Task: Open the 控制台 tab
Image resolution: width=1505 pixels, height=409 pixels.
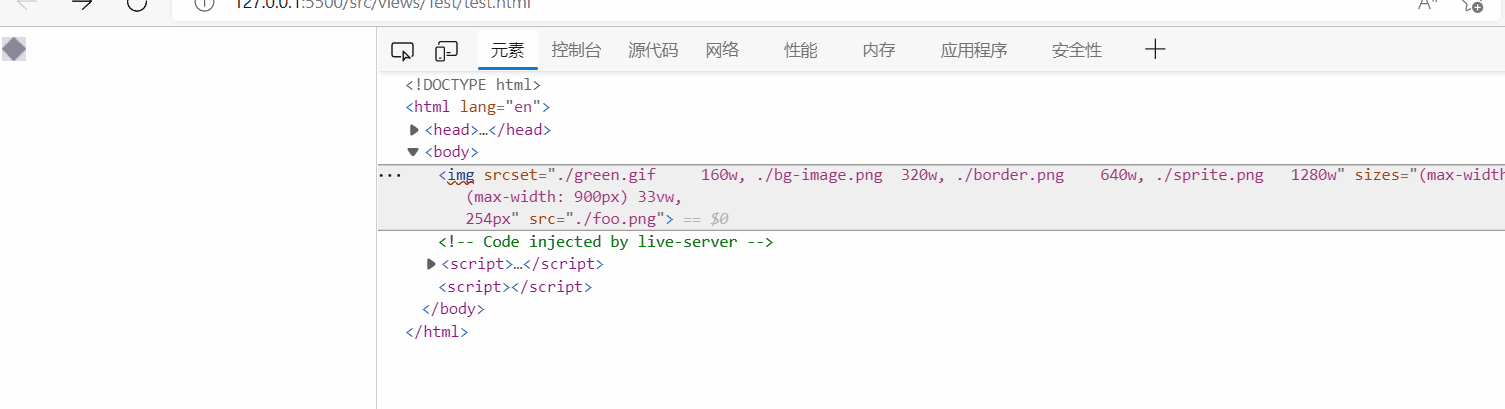Action: [x=576, y=50]
